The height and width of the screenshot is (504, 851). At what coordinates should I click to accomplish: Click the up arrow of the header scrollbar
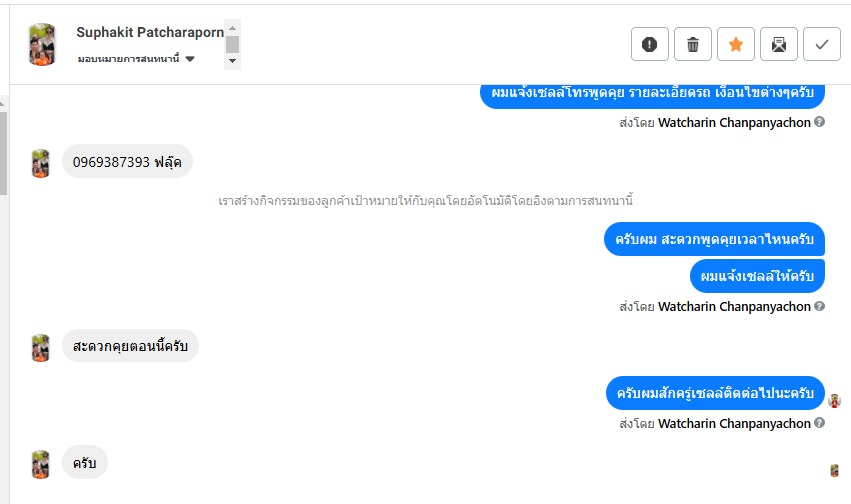[233, 26]
